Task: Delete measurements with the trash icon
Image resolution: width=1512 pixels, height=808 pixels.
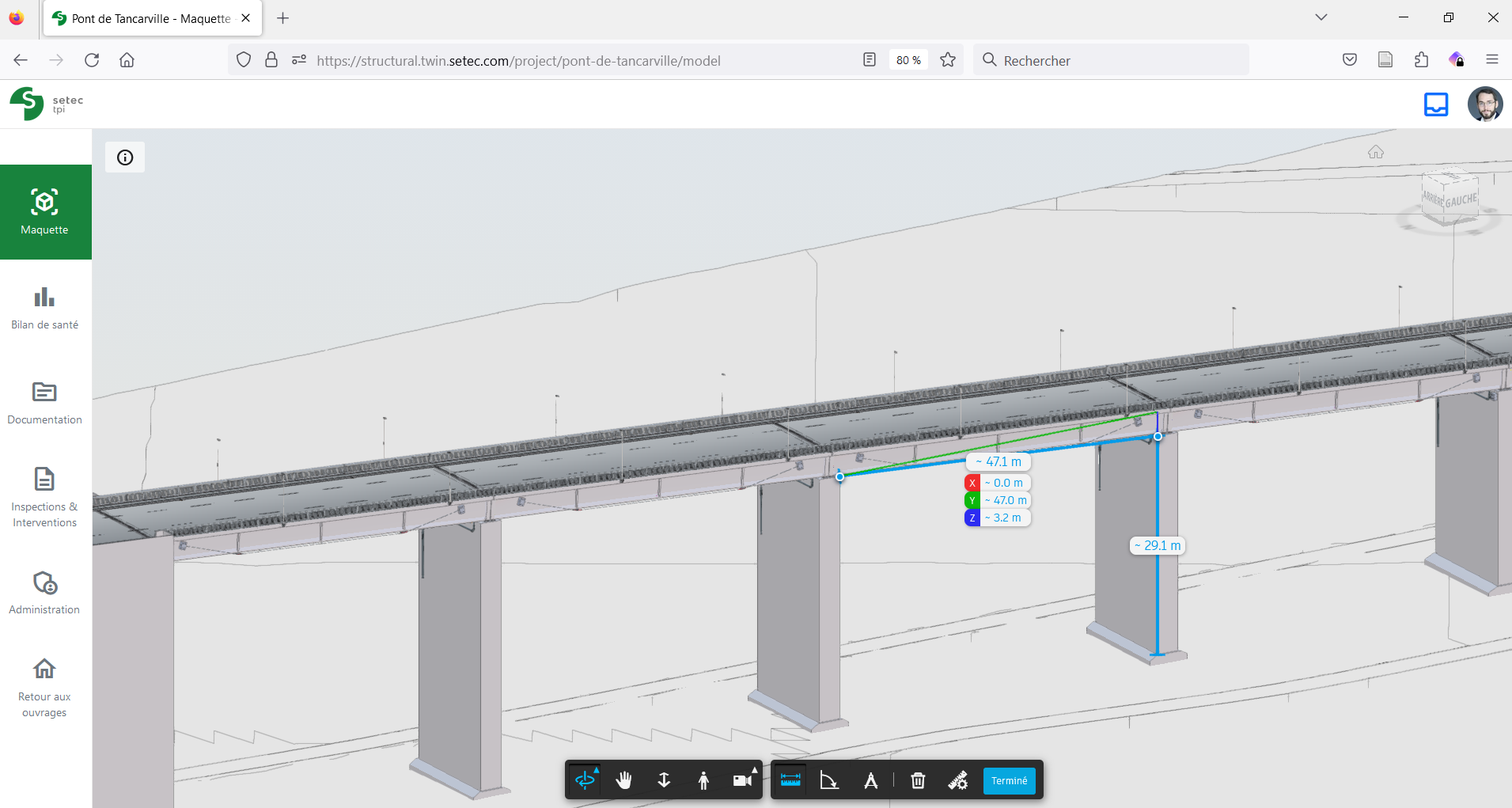Action: (918, 780)
